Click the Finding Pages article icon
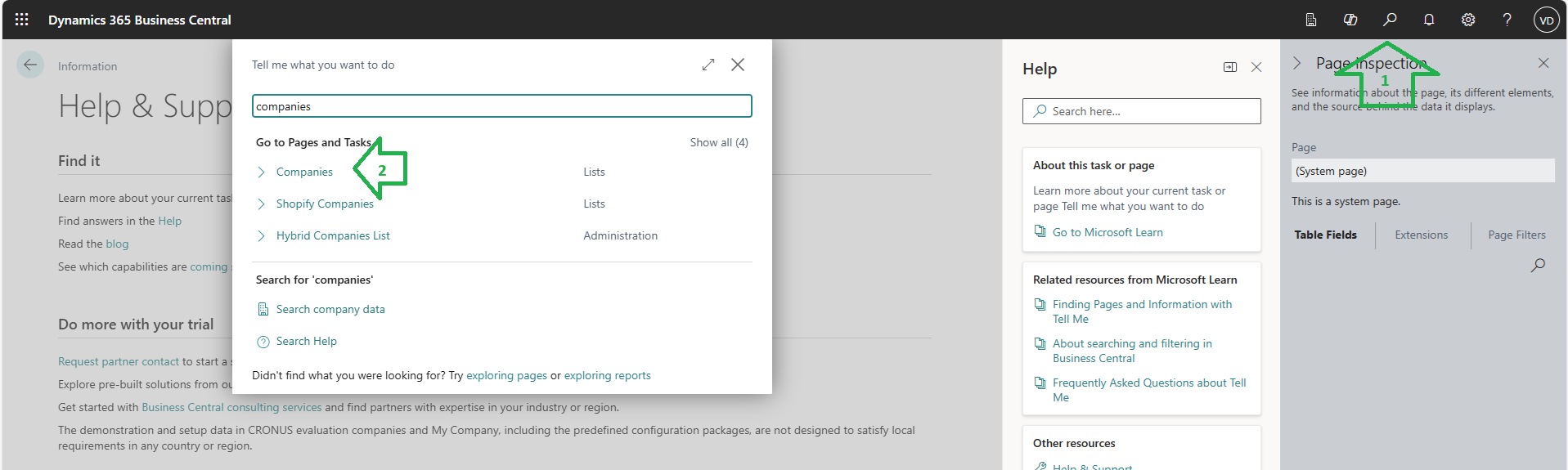This screenshot has height=470, width=1568. pos(1040,304)
